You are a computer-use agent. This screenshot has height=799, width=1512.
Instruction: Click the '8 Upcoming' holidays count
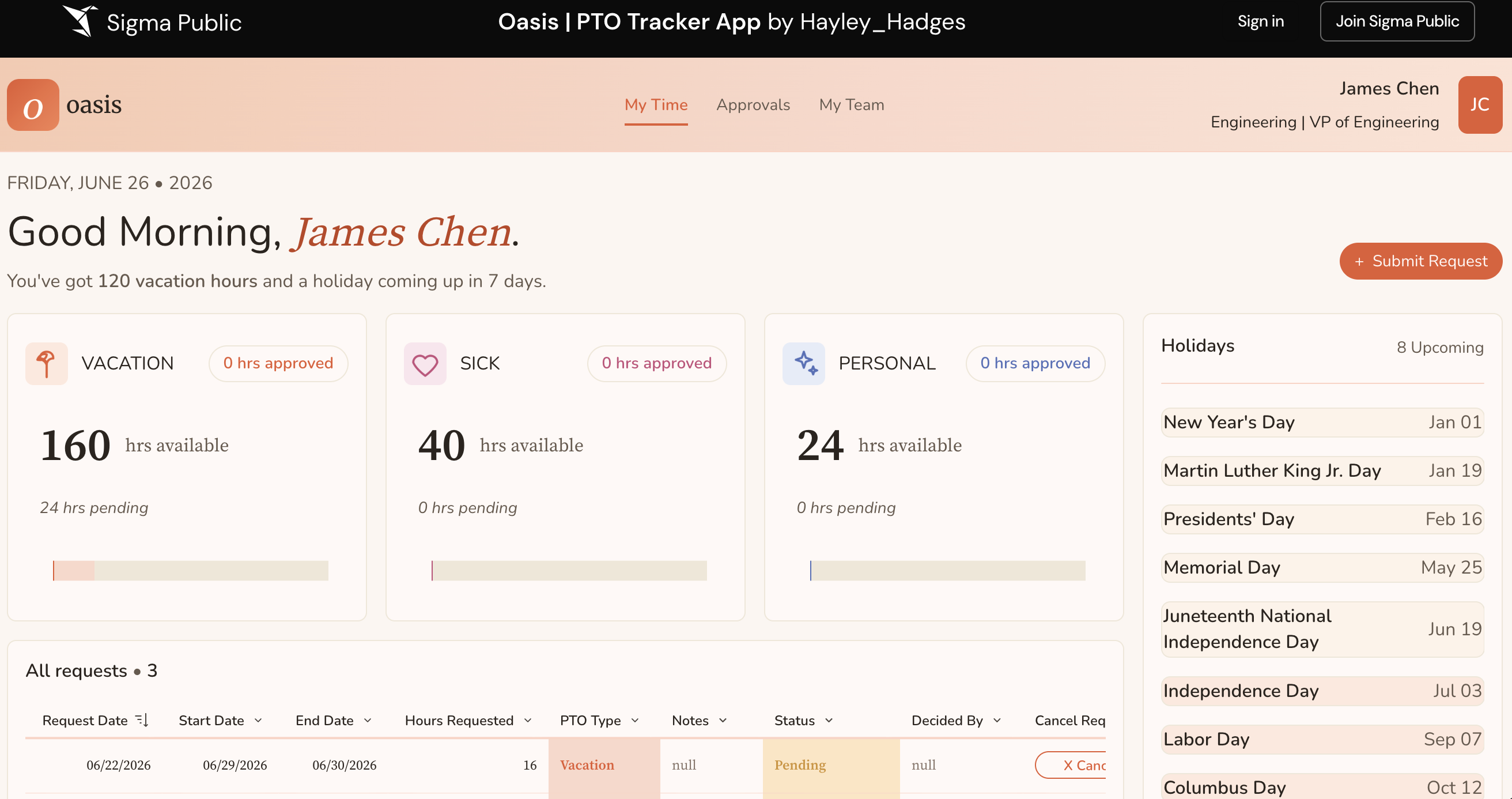pos(1440,348)
